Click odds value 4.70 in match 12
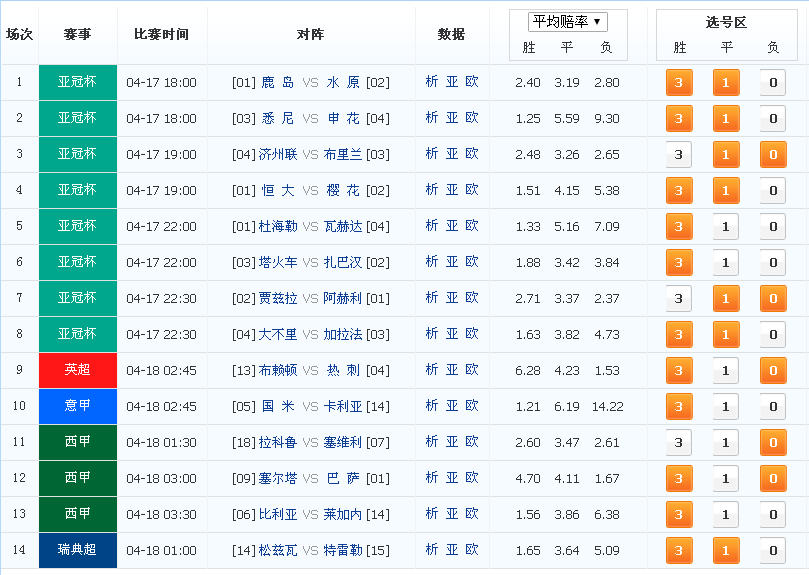 coord(528,478)
